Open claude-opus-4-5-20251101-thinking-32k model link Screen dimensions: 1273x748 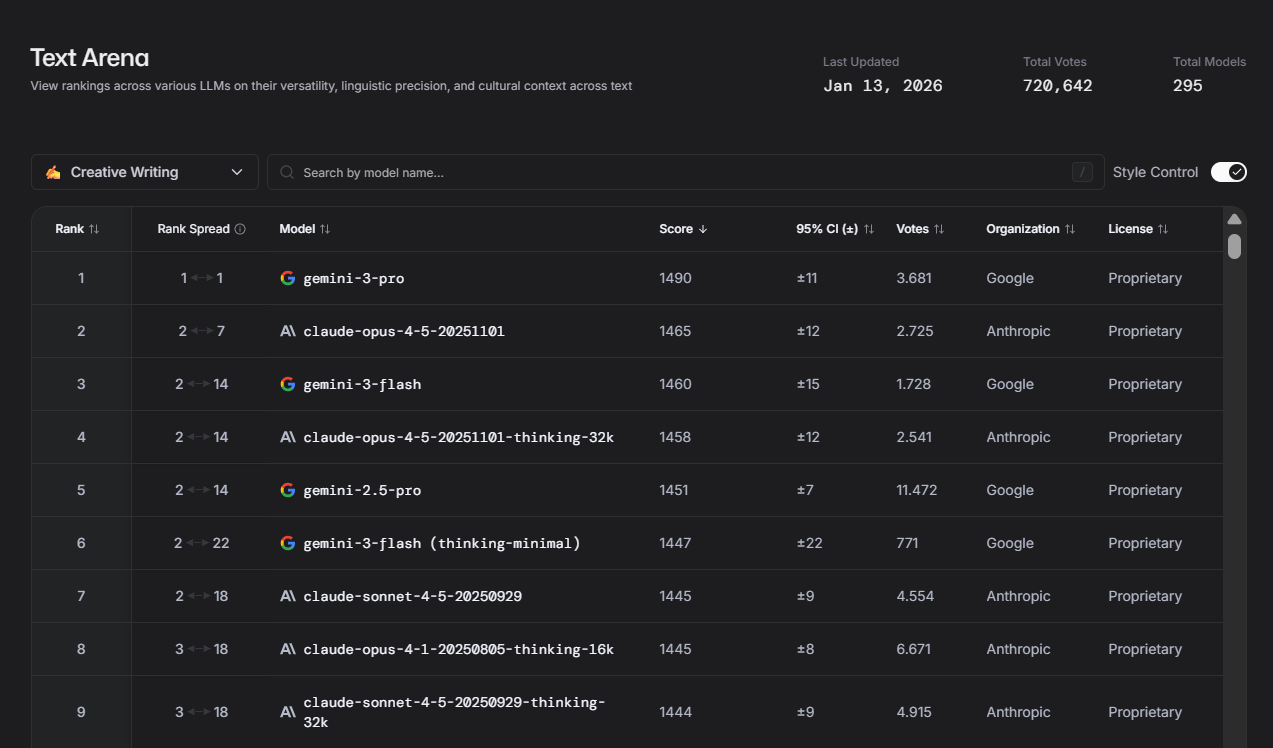point(458,437)
